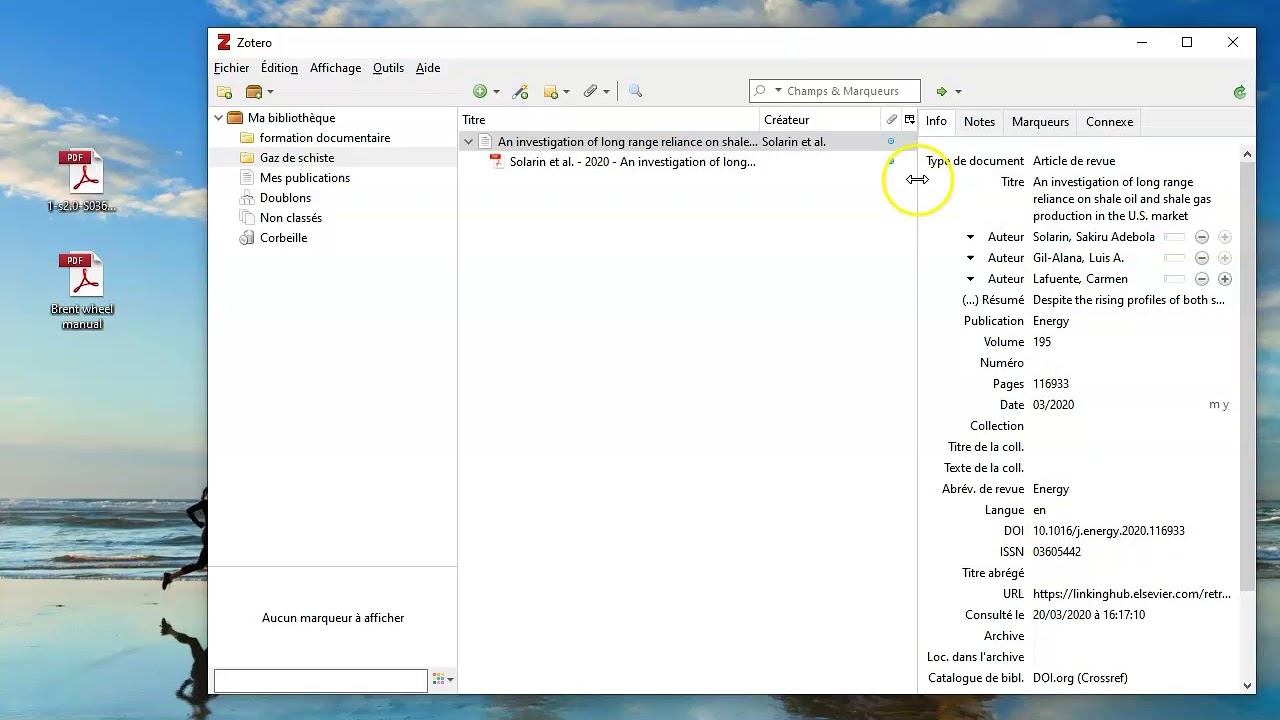Select Mes publications

point(305,178)
